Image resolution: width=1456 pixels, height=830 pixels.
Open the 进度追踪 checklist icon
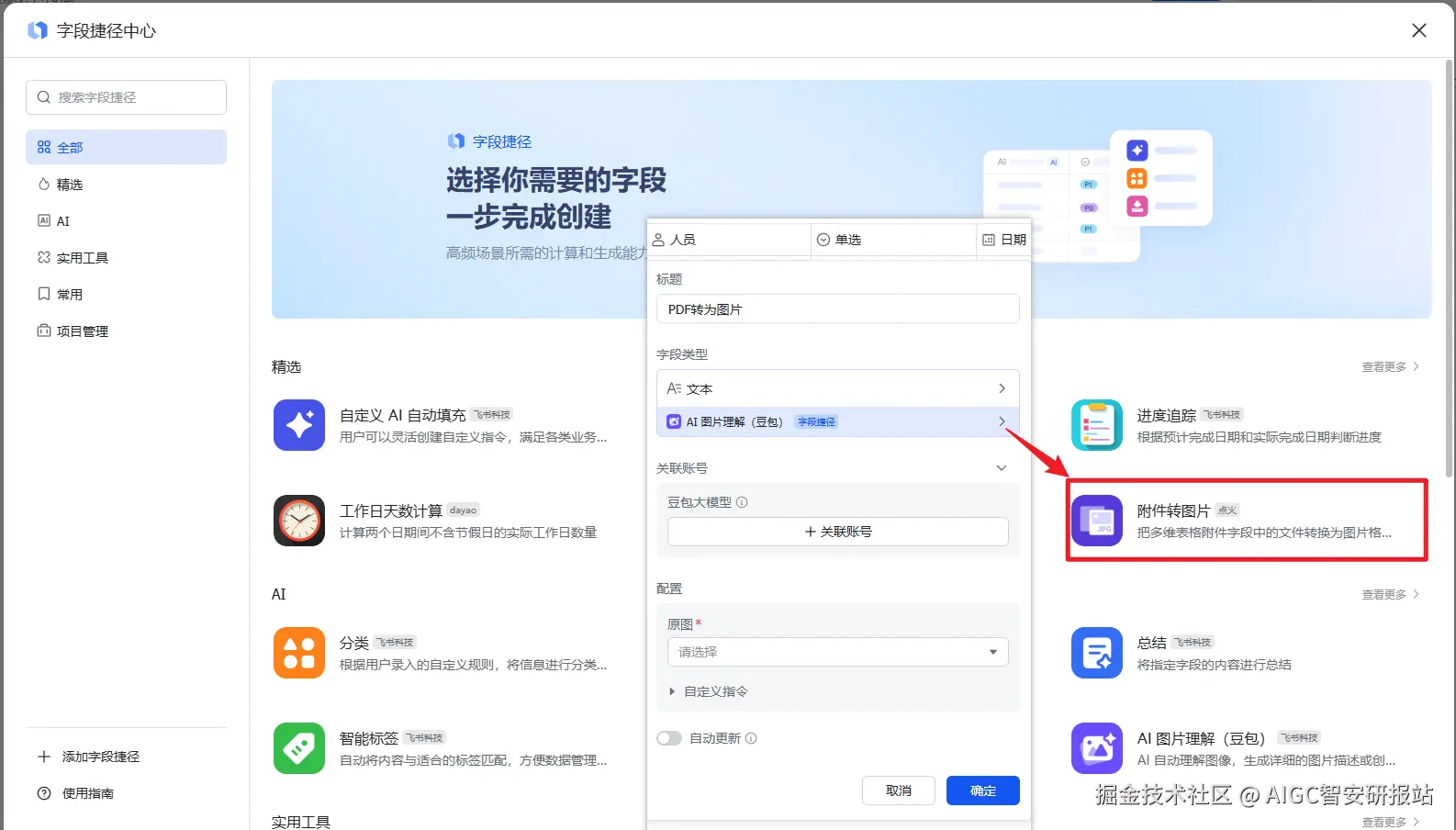click(1097, 425)
